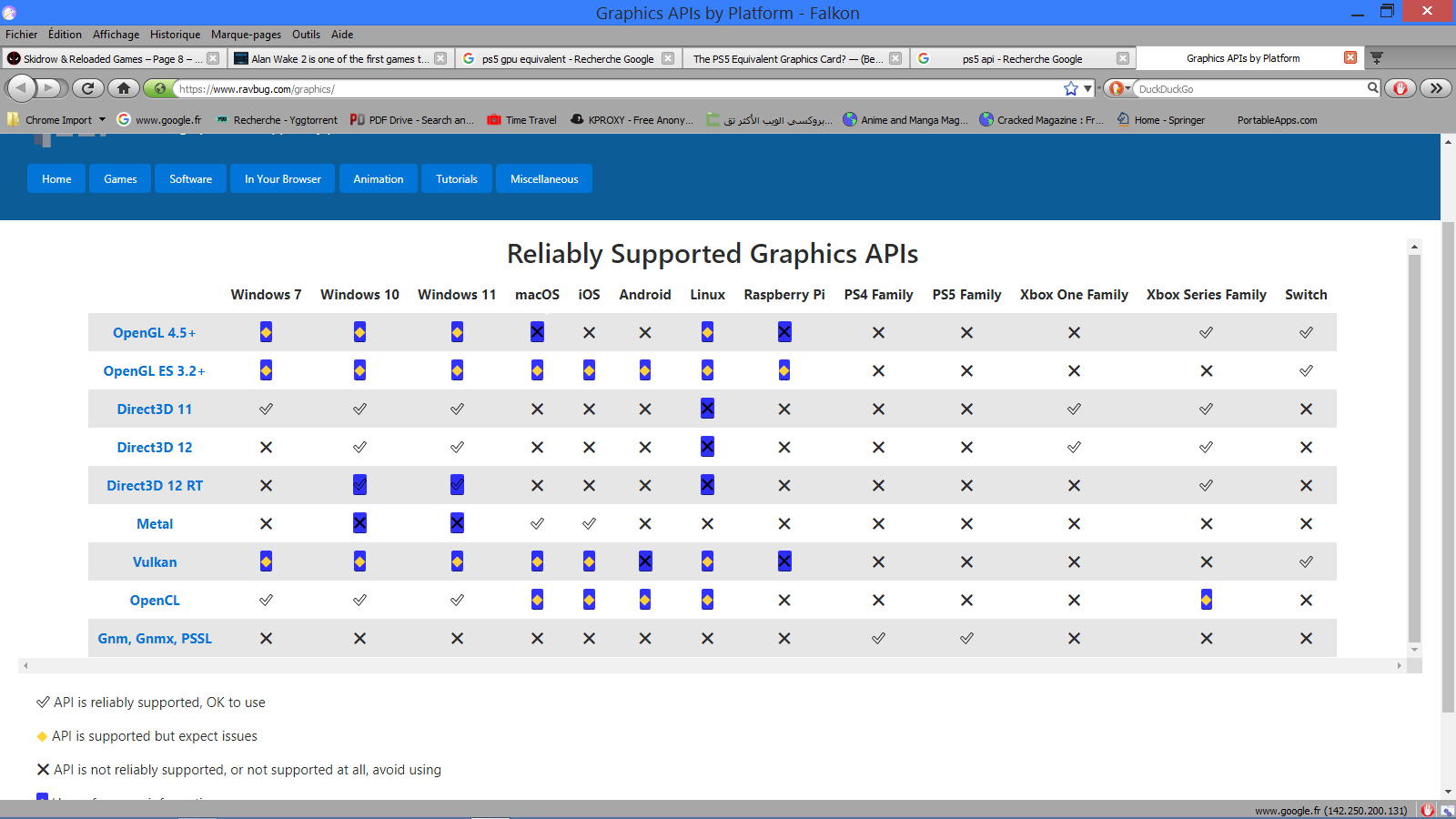Viewport: 1456px width, 819px height.
Task: Reload the current page
Action: [x=87, y=88]
